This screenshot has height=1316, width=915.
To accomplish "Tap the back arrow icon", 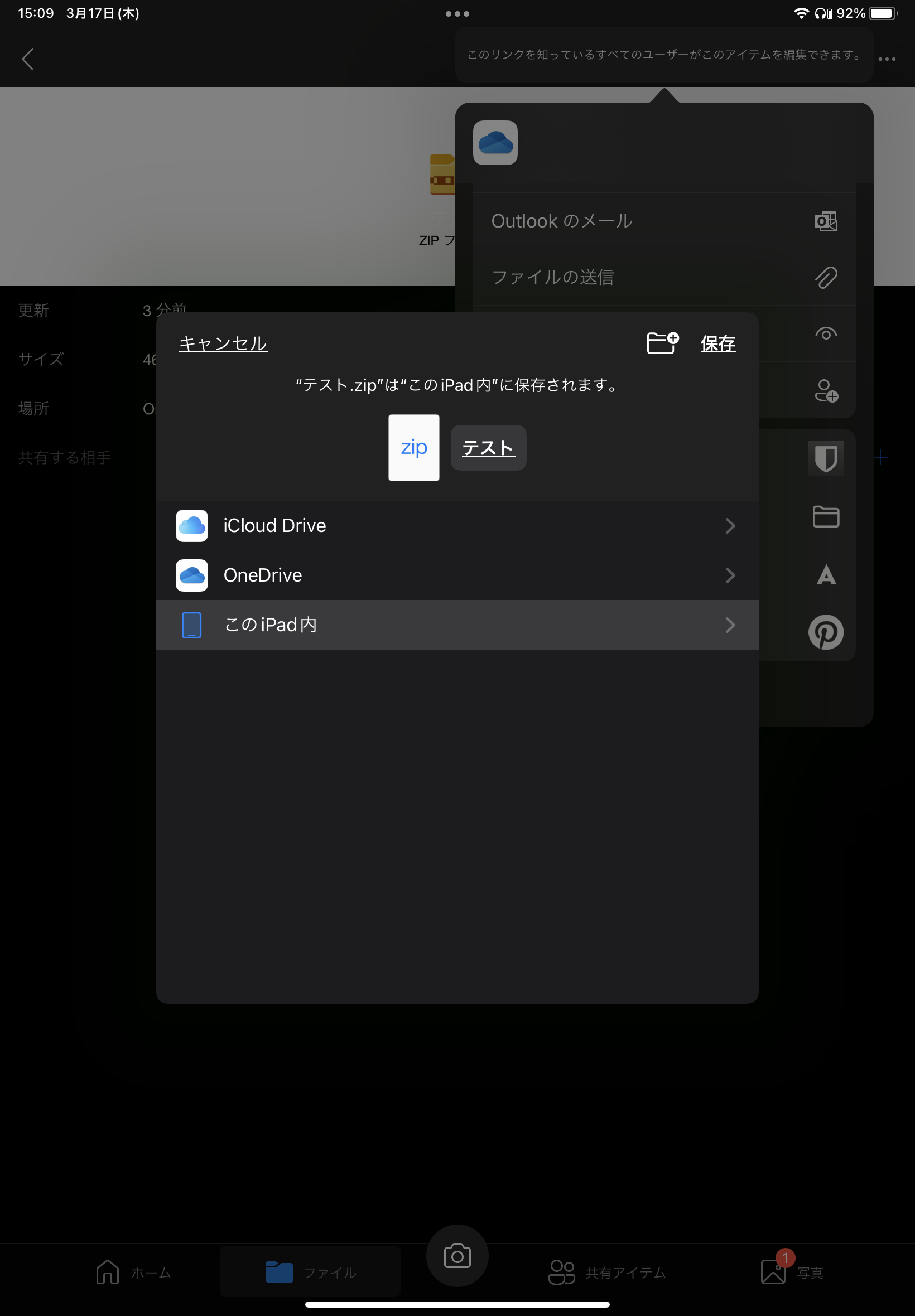I will (27, 59).
